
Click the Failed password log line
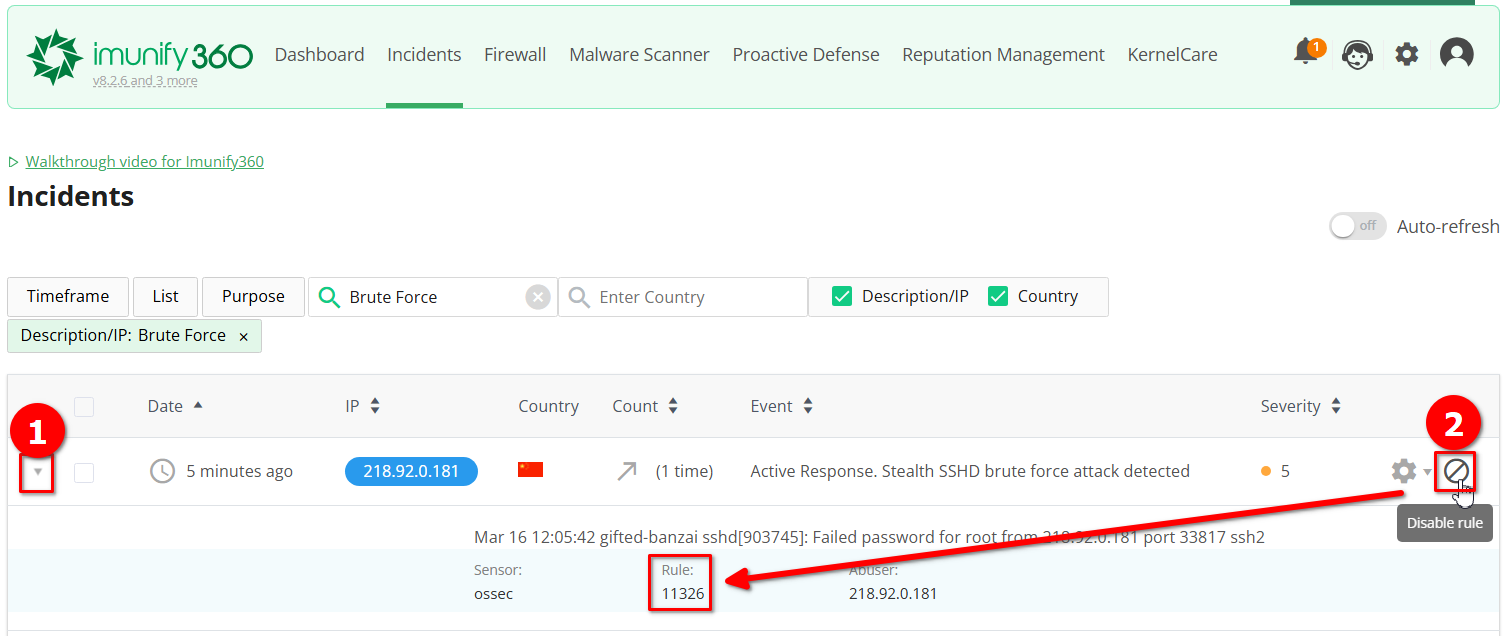click(x=869, y=537)
